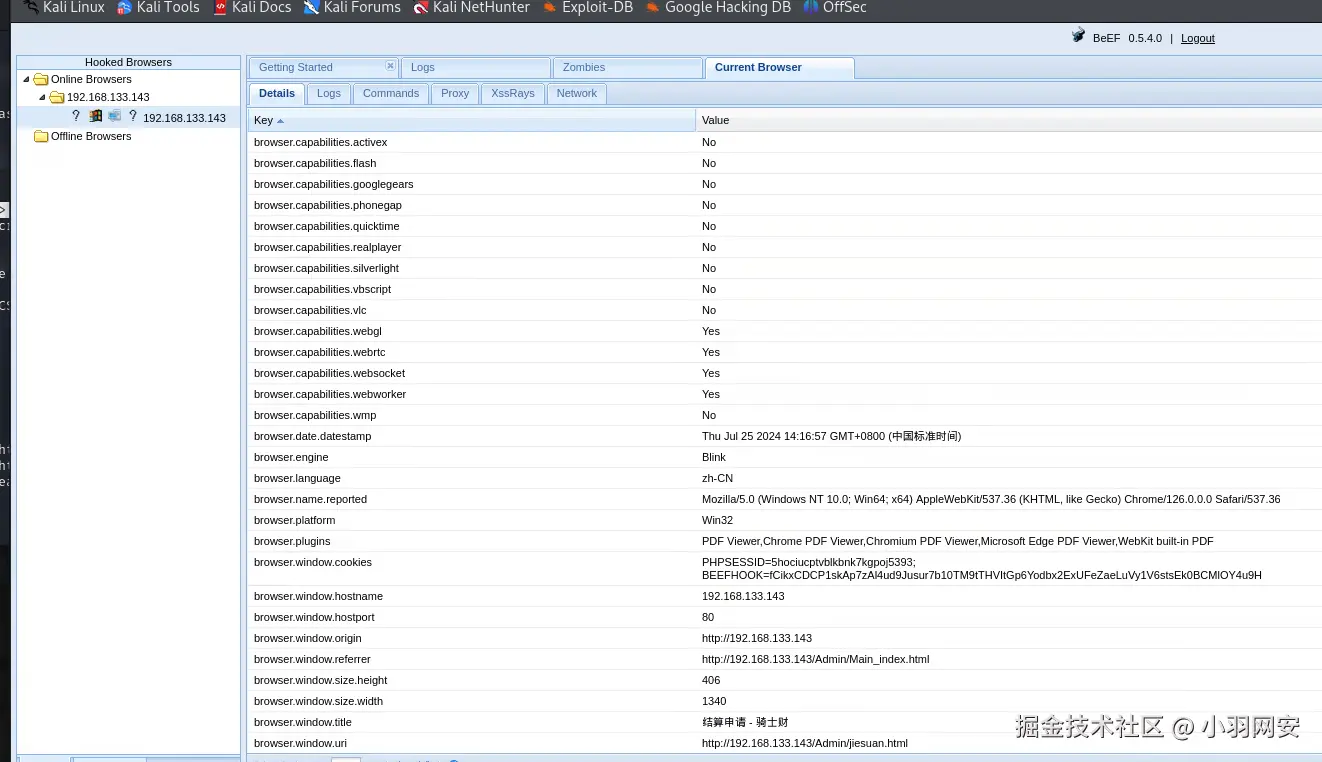Open the XssRays sub-tab
Screen dimensions: 1322x762
click(x=513, y=93)
